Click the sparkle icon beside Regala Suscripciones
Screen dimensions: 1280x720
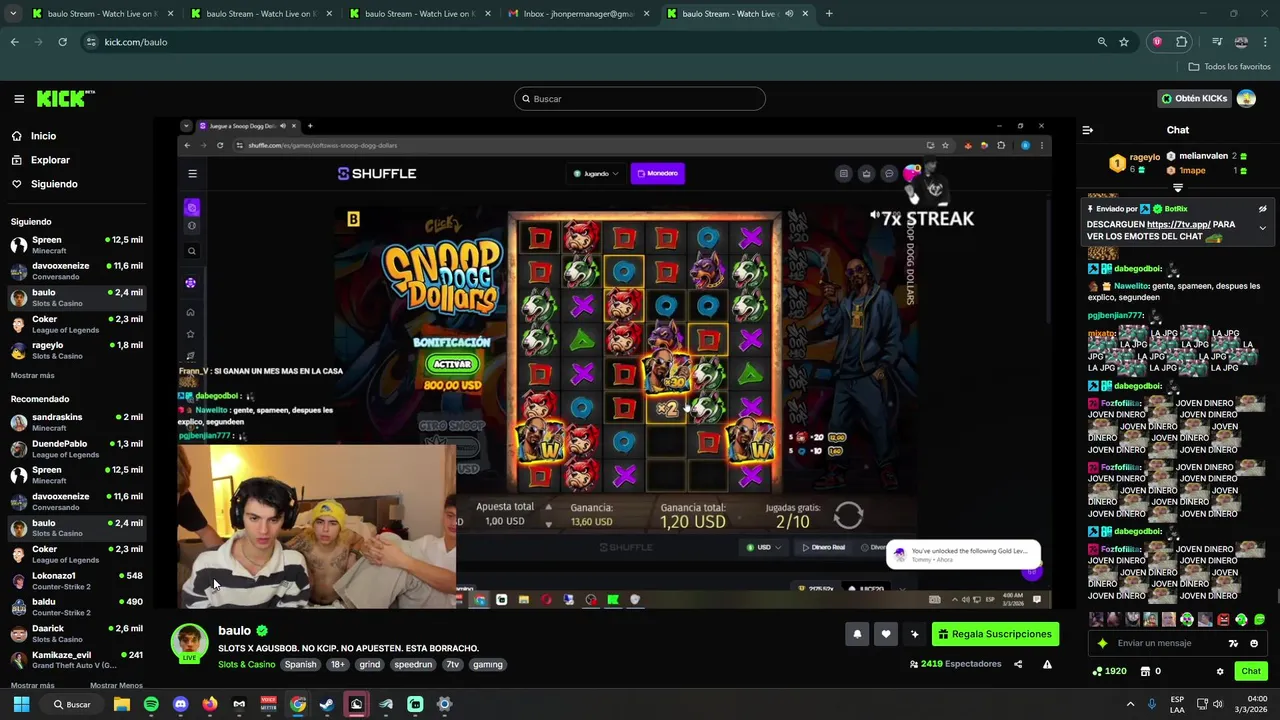(914, 634)
